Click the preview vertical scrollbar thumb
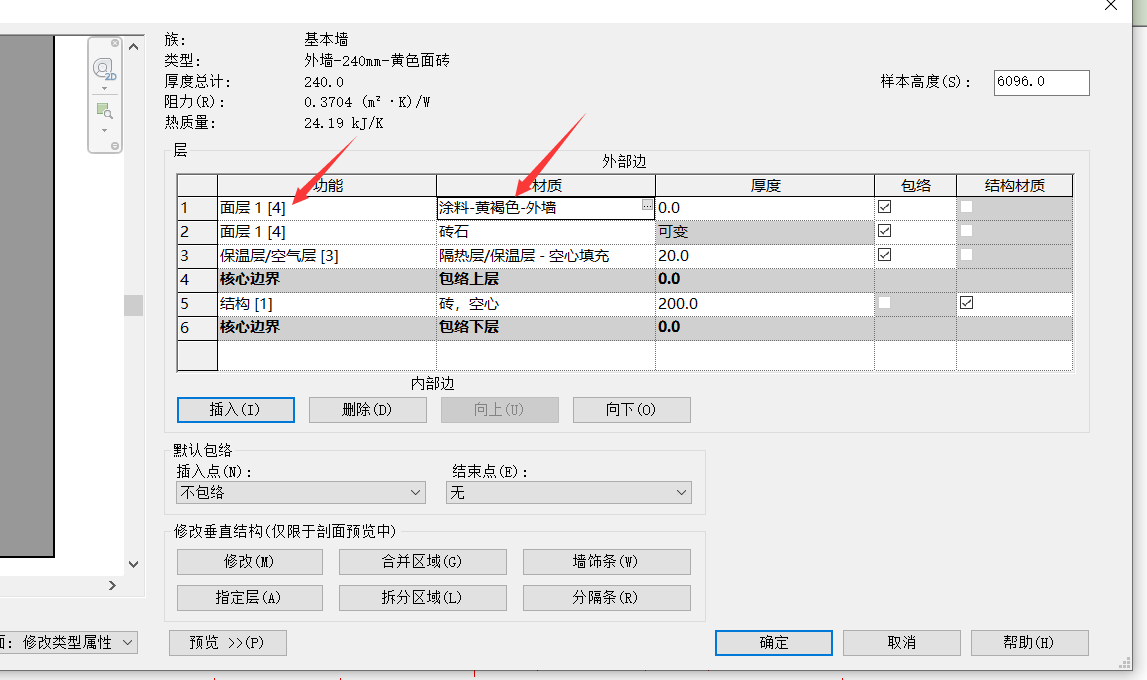1147x680 pixels. (133, 305)
